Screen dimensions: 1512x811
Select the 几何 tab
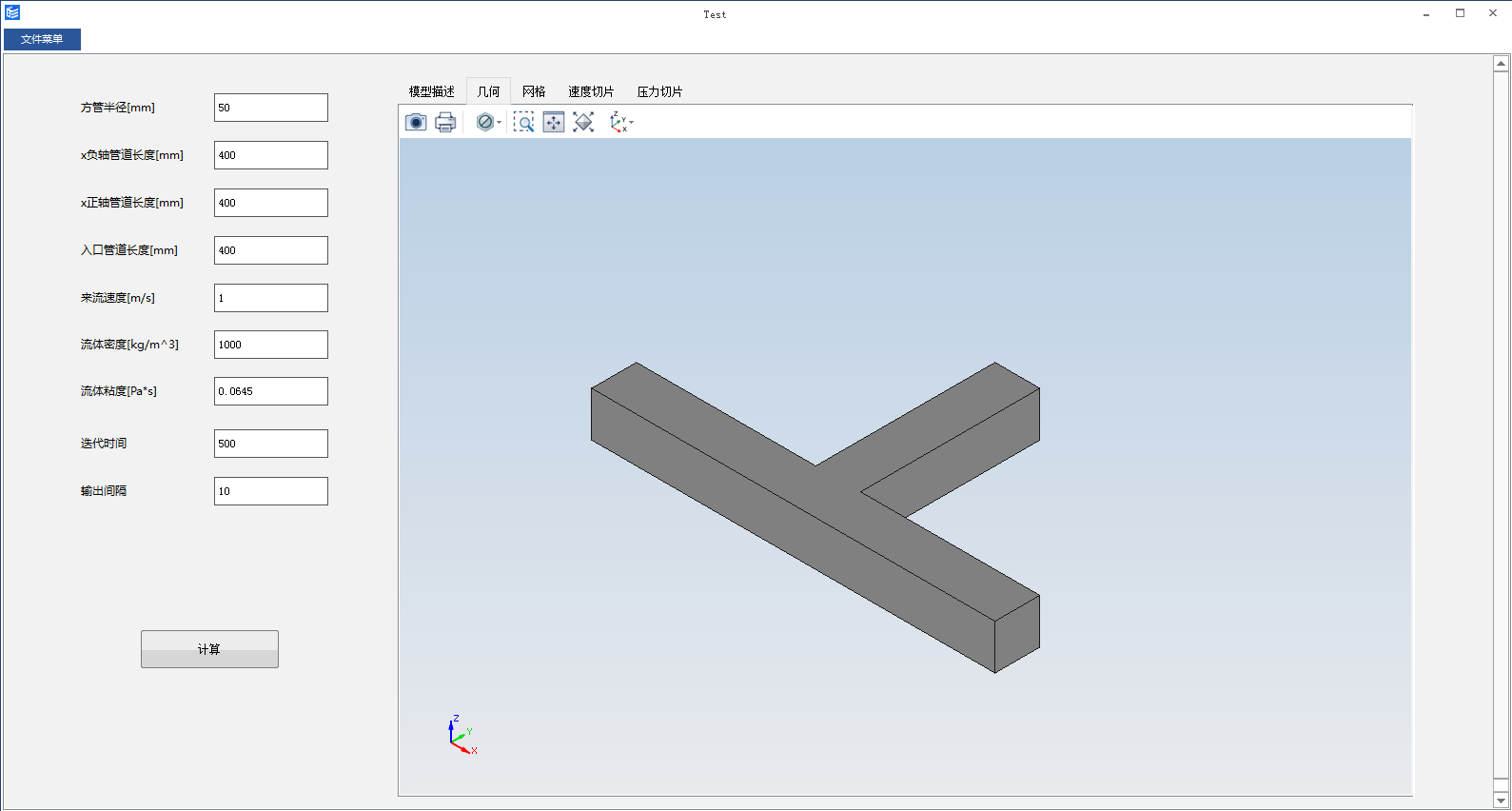point(488,91)
